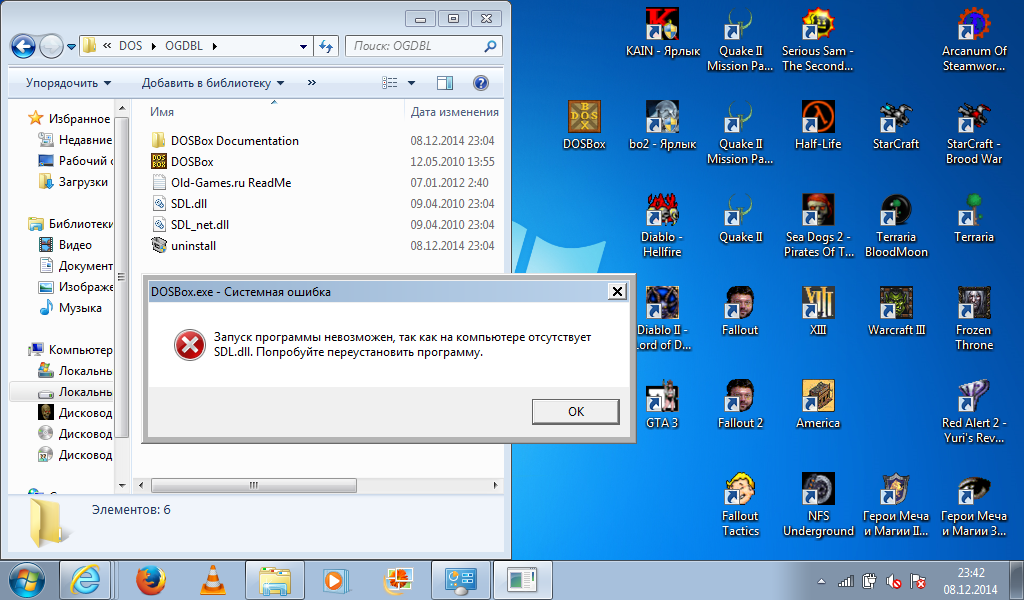Select Видео library in sidebar
This screenshot has width=1024, height=600.
(66, 245)
